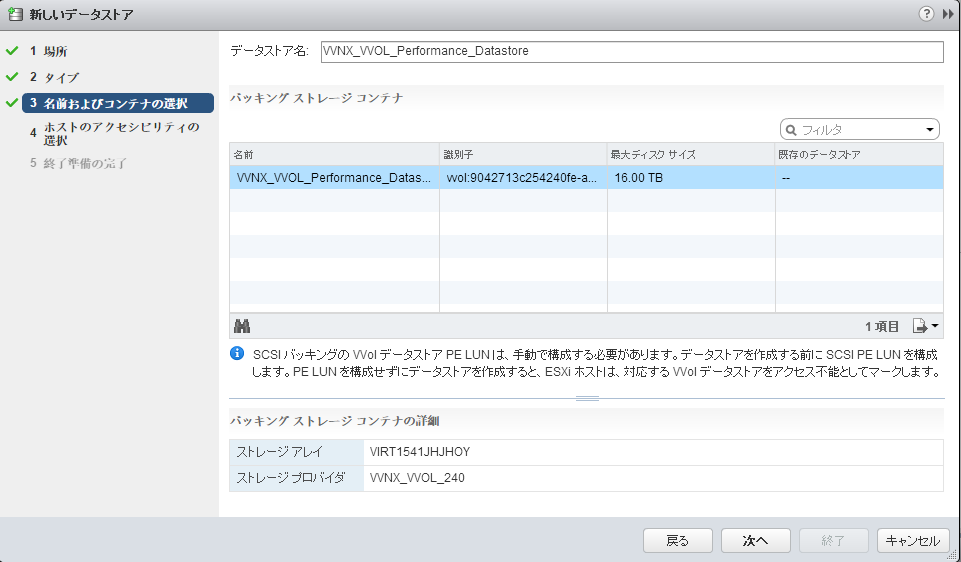The image size is (961, 562).
Task: Click the info icon beside SCSI notice
Action: 237,354
